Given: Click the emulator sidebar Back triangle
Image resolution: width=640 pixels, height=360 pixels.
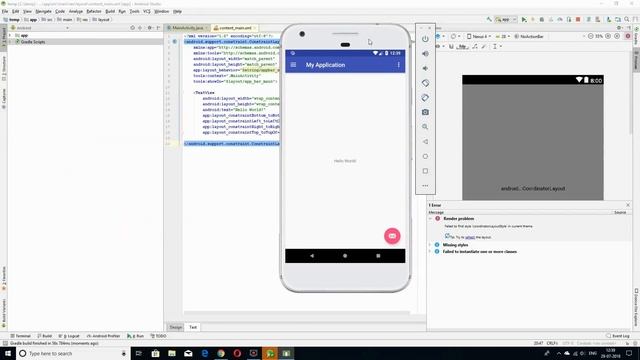Looking at the screenshot, I should tap(425, 142).
